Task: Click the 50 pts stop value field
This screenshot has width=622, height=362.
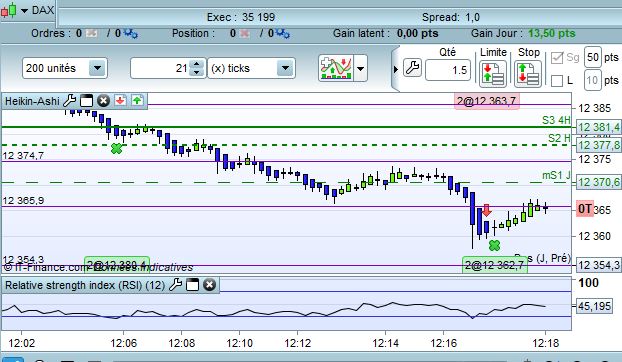Action: 593,58
